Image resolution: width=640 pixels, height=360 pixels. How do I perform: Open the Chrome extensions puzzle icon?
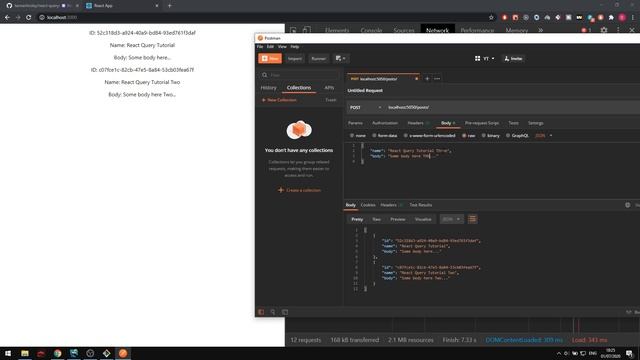click(x=611, y=18)
